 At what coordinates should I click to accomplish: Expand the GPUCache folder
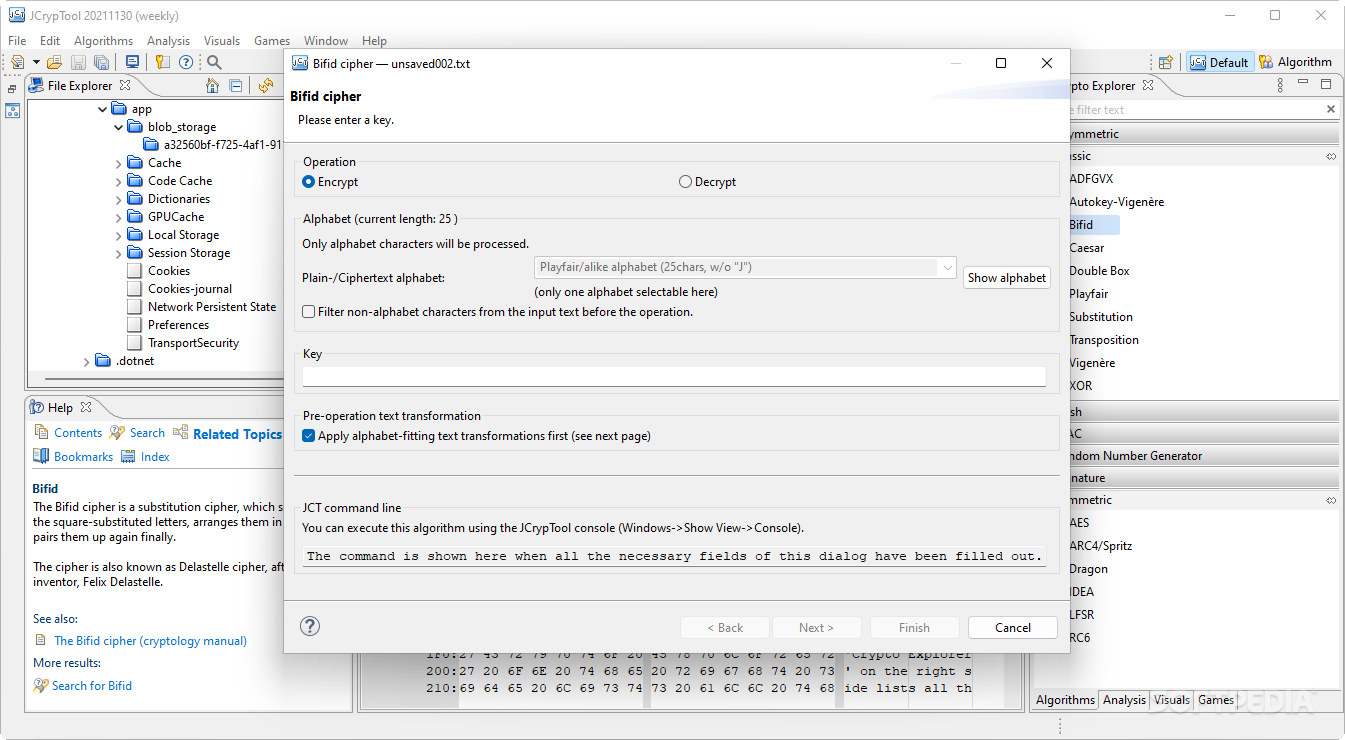(119, 217)
